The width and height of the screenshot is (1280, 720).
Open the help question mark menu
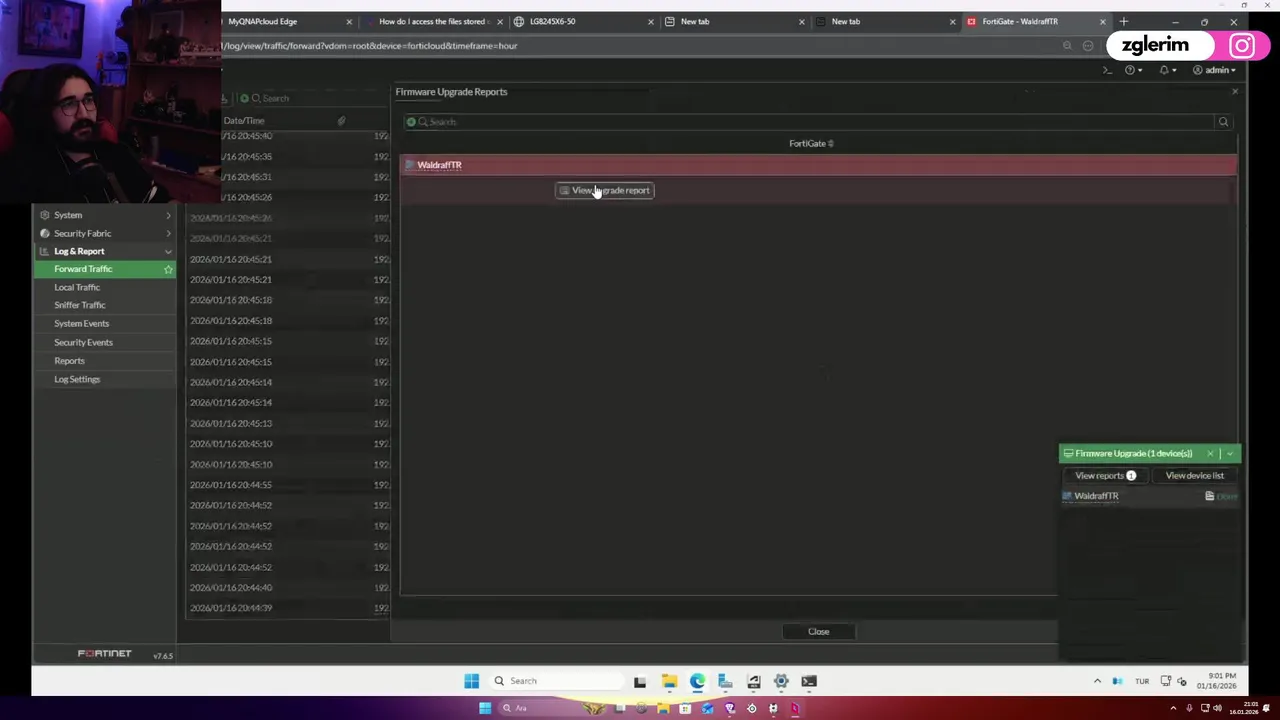1133,70
